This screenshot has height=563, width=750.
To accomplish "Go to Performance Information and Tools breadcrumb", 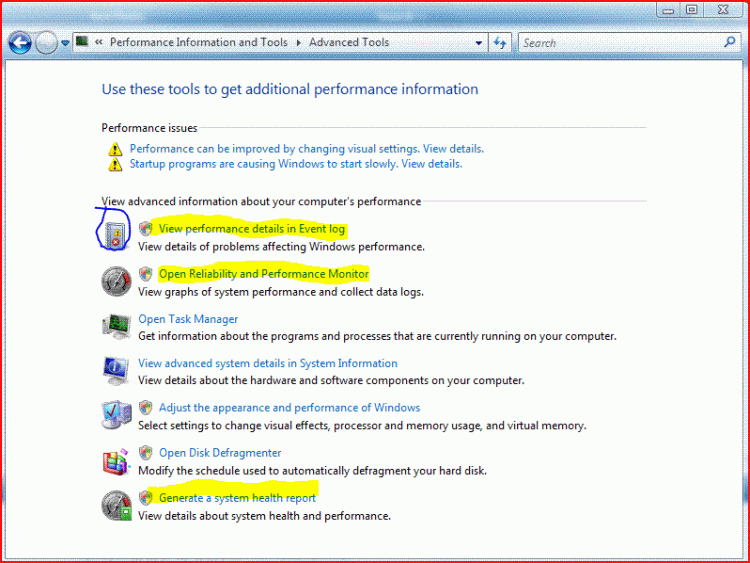I will (199, 43).
